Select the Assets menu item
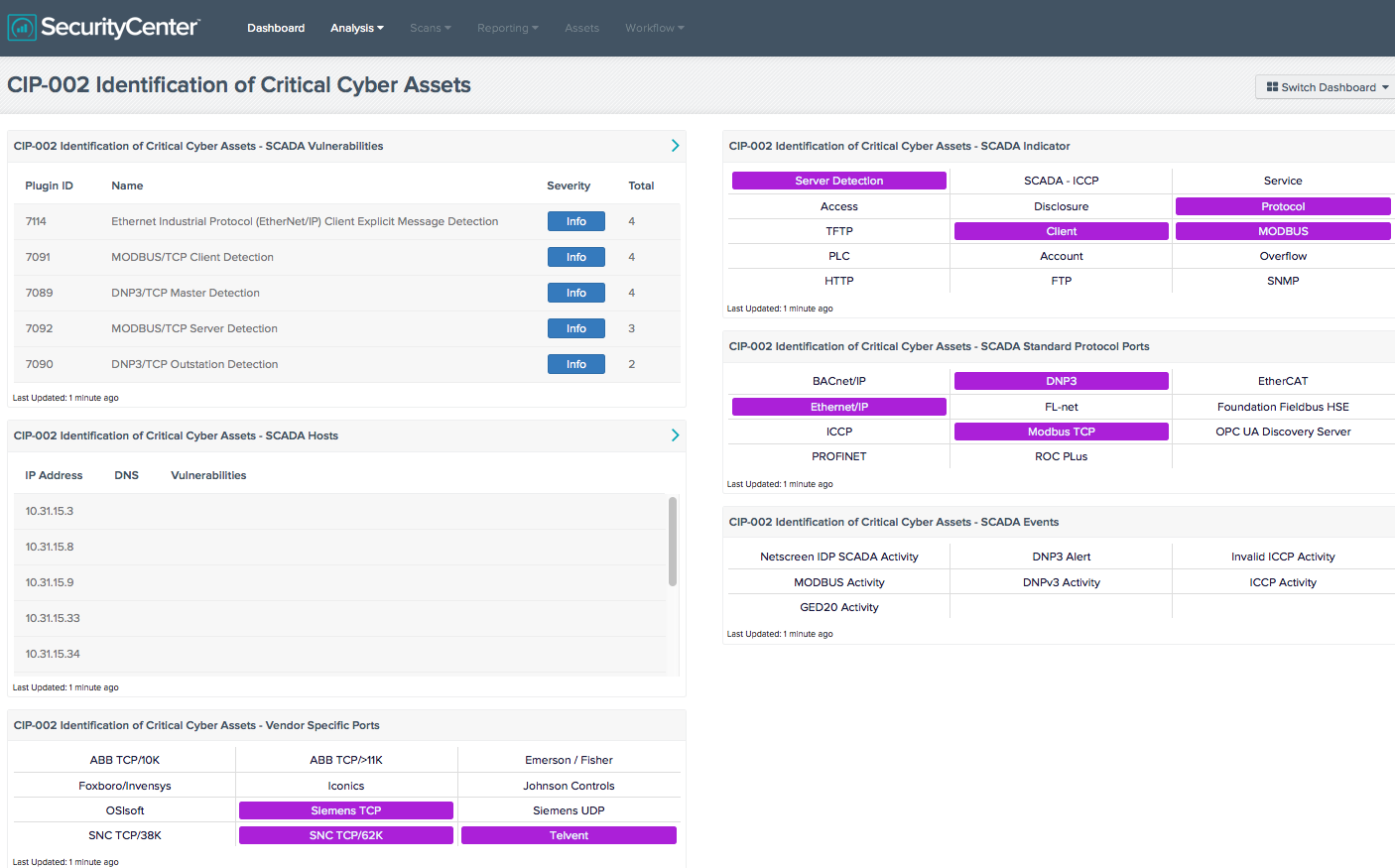 581,28
